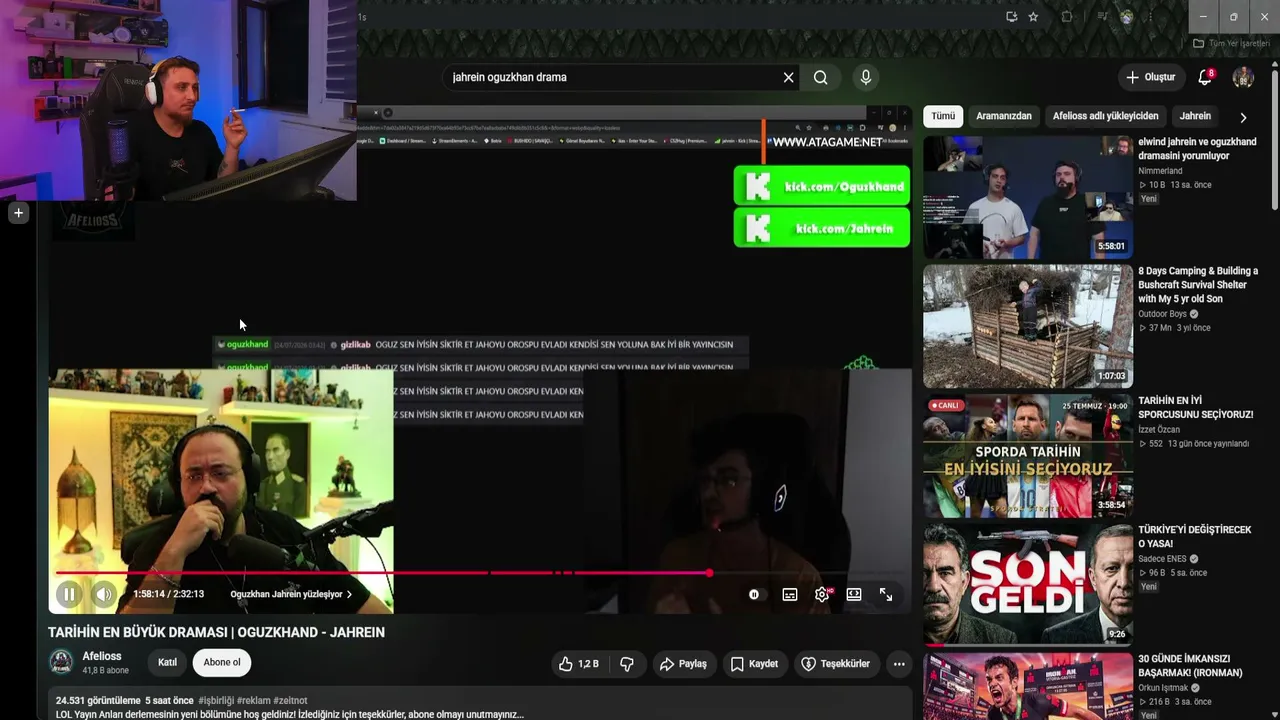Screen dimensions: 1280x720
Task: Open the title 'TÜRKİYE'Yİ DEĞİŞTİRECEK O YASA!'
Action: 1194,536
